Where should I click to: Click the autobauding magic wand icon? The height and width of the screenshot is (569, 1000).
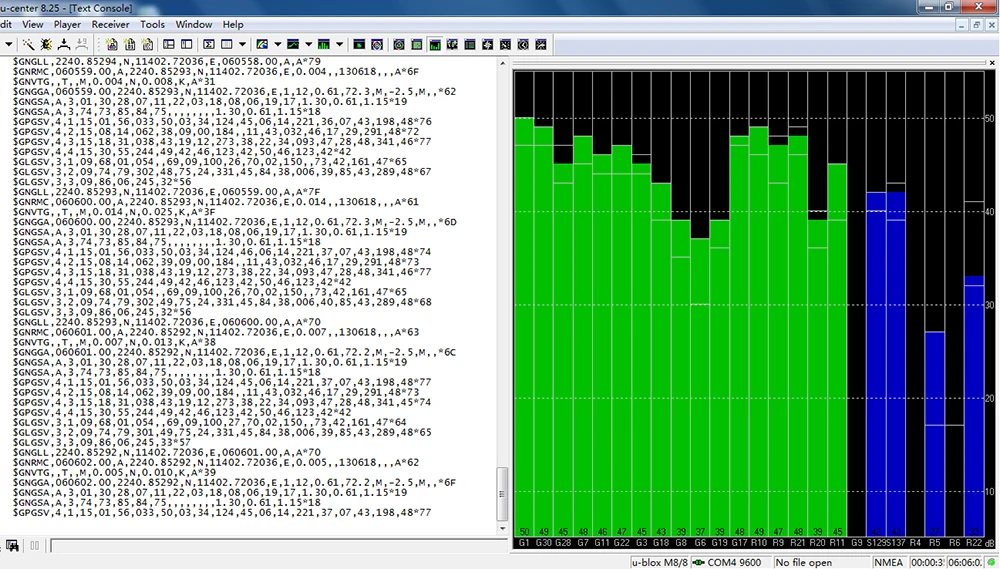[x=28, y=45]
